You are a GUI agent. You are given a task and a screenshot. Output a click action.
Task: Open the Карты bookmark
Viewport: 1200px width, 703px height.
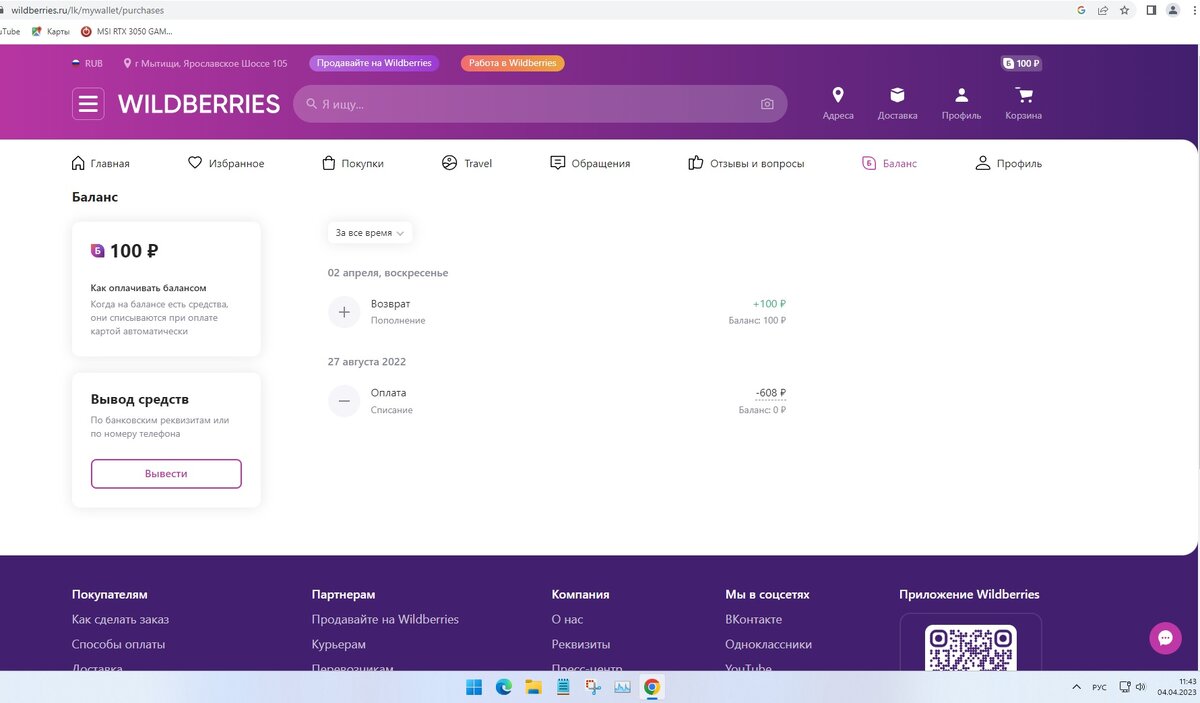[51, 31]
